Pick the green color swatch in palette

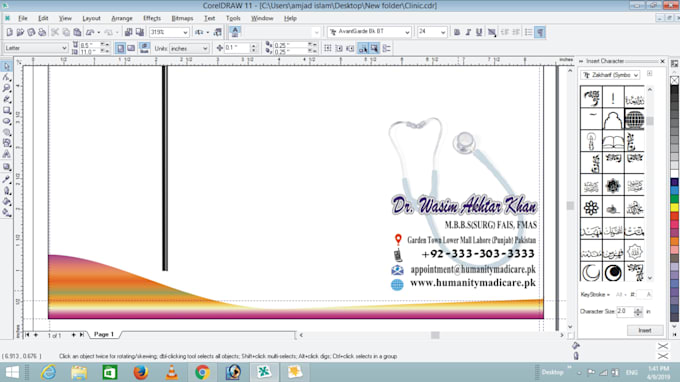point(674,199)
